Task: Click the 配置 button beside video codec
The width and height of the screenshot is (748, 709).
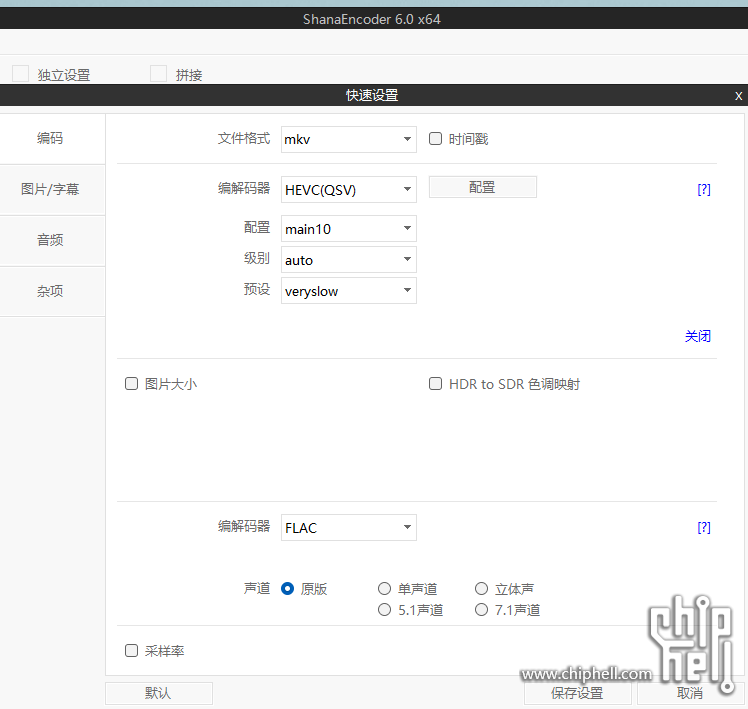Action: tap(483, 187)
